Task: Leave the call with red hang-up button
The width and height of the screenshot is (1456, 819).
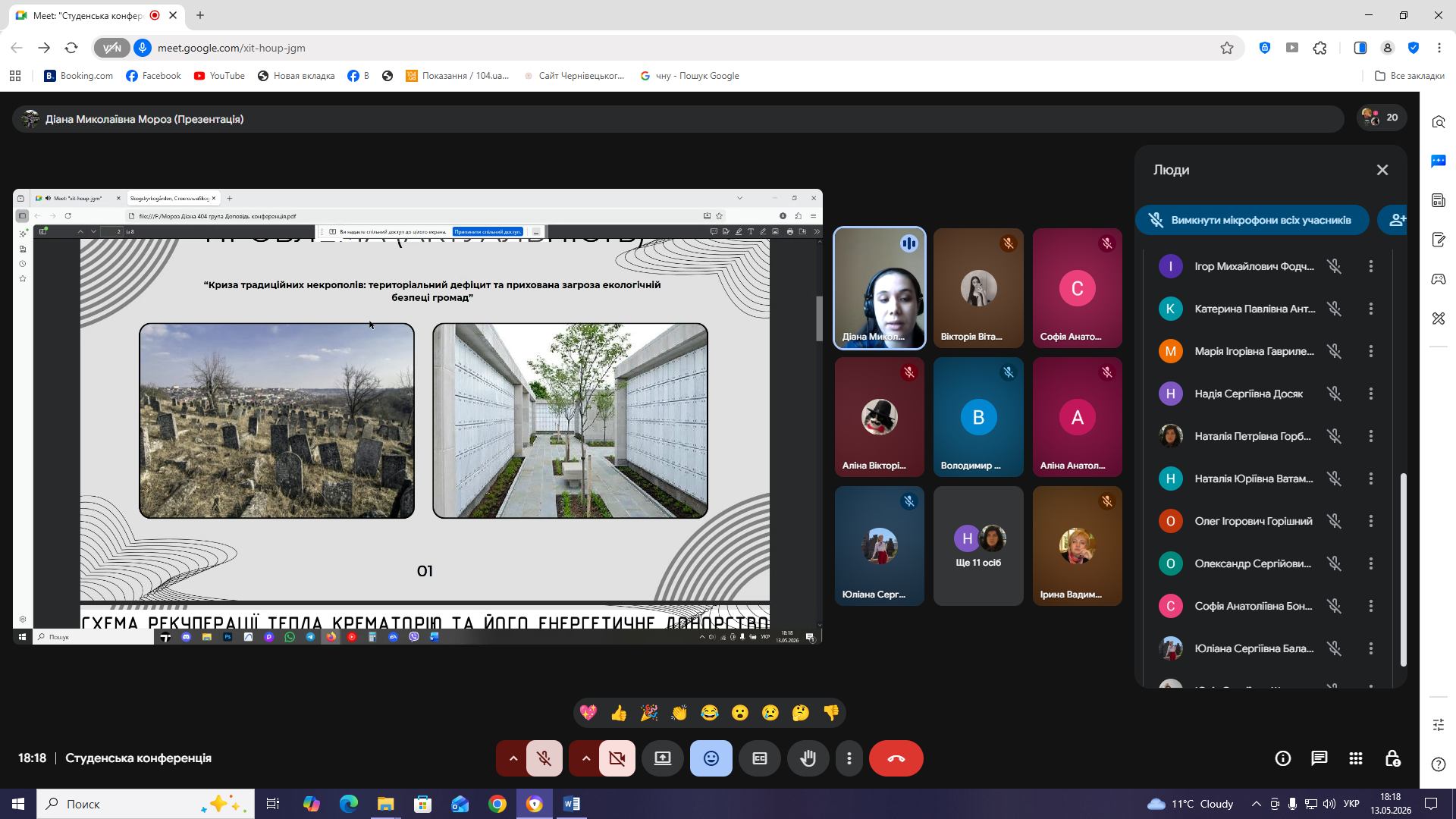Action: click(896, 758)
